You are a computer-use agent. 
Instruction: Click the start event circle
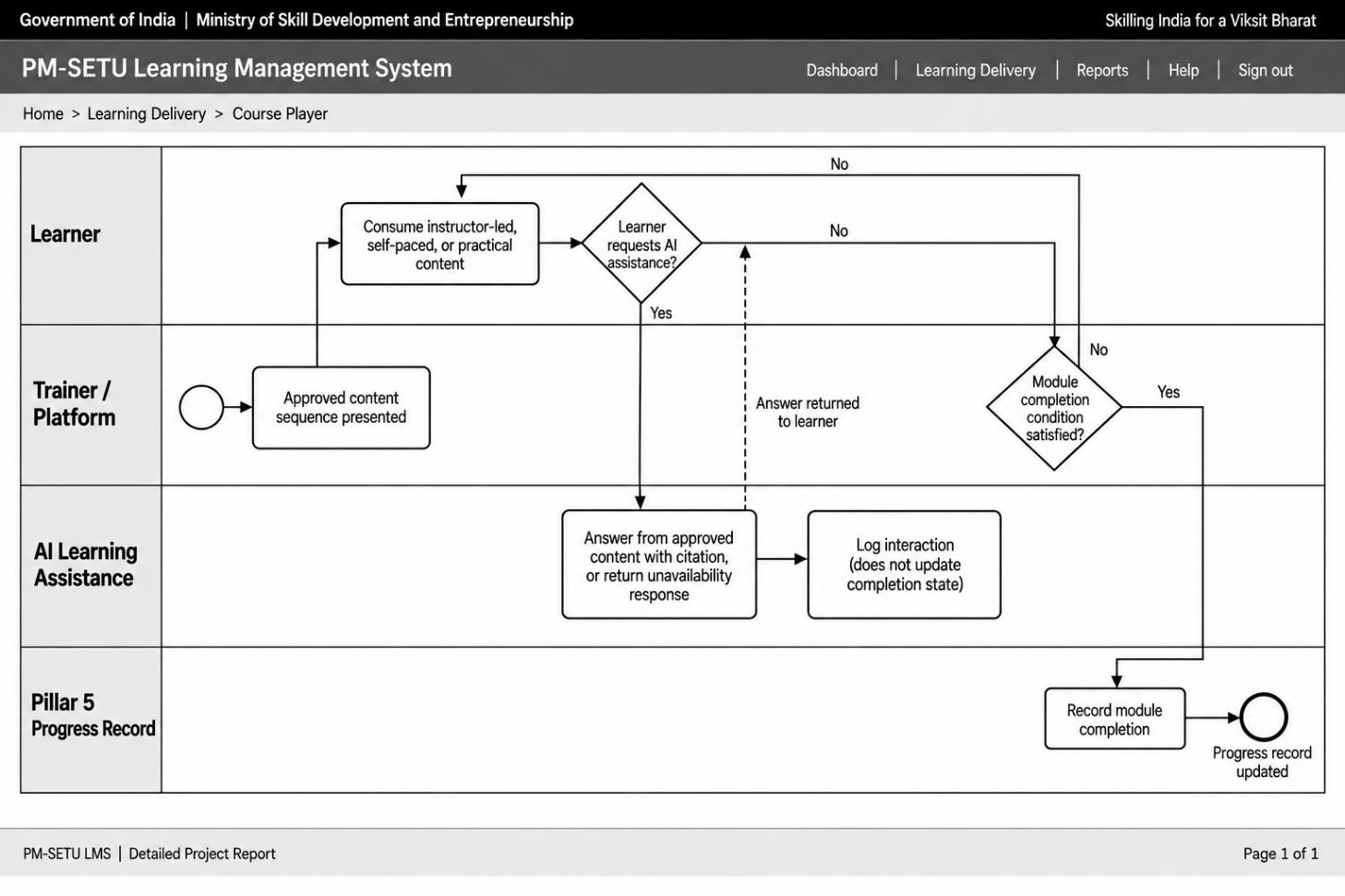click(201, 407)
